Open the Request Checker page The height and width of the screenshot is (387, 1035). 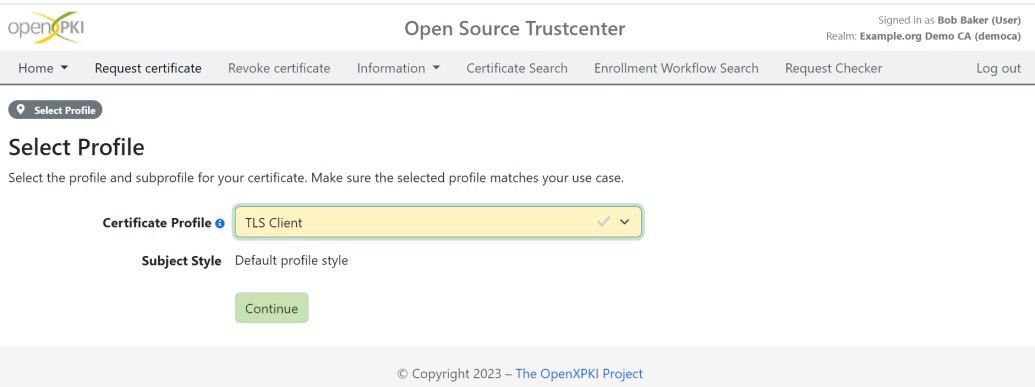[x=833, y=68]
